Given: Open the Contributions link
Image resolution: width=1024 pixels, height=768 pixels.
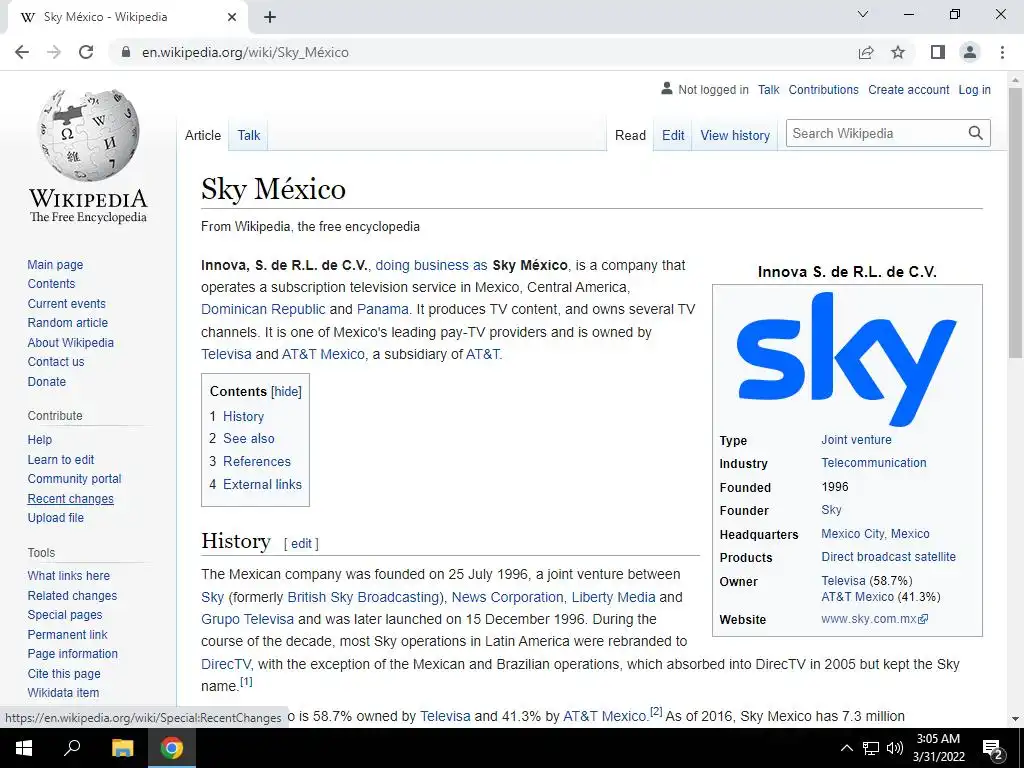Looking at the screenshot, I should pos(824,89).
